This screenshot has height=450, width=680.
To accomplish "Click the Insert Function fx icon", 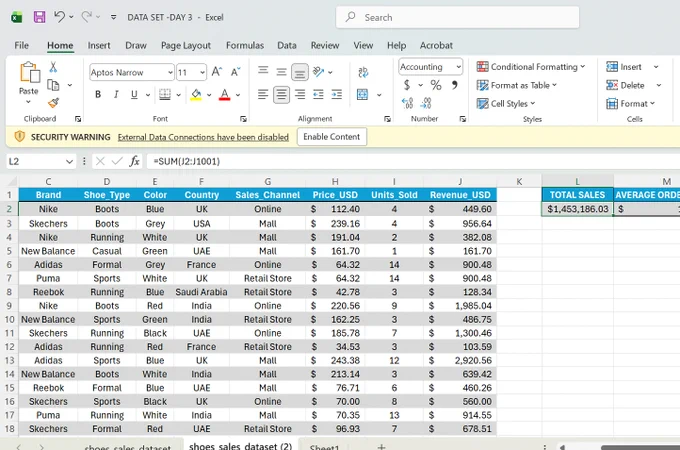I will [134, 161].
